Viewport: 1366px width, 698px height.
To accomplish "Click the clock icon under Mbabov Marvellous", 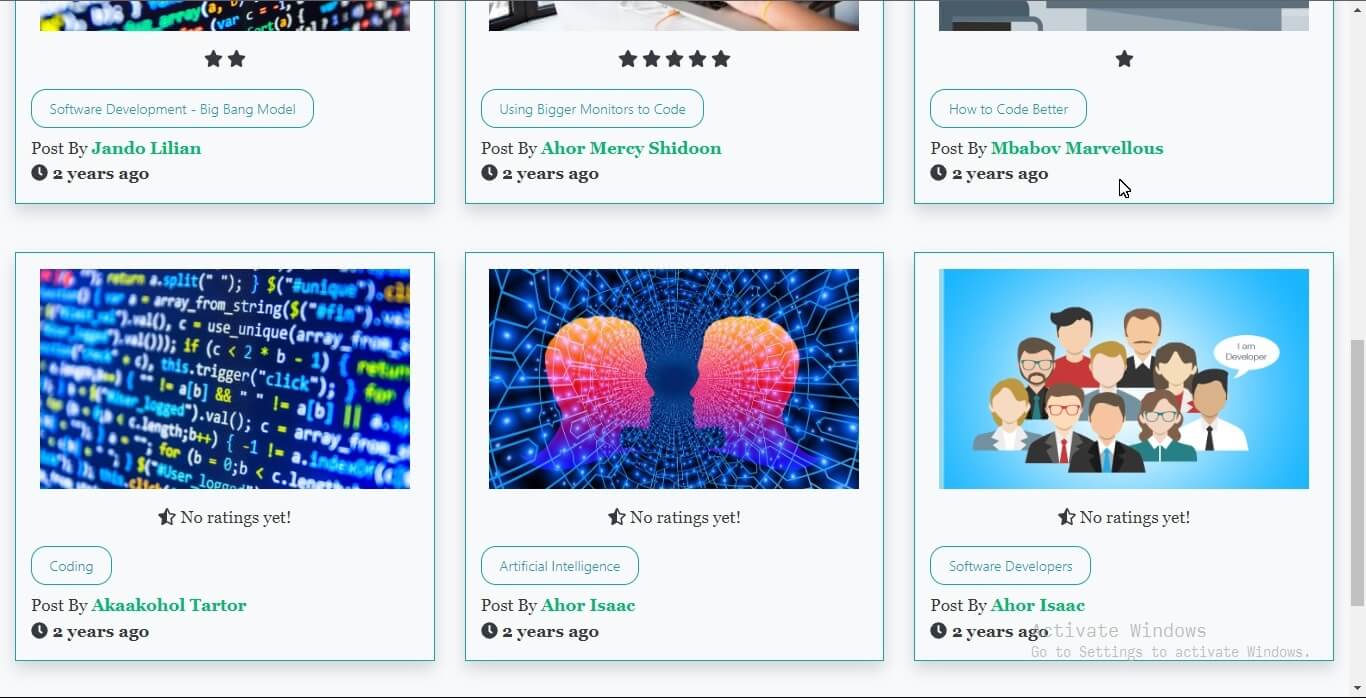I will [x=938, y=173].
